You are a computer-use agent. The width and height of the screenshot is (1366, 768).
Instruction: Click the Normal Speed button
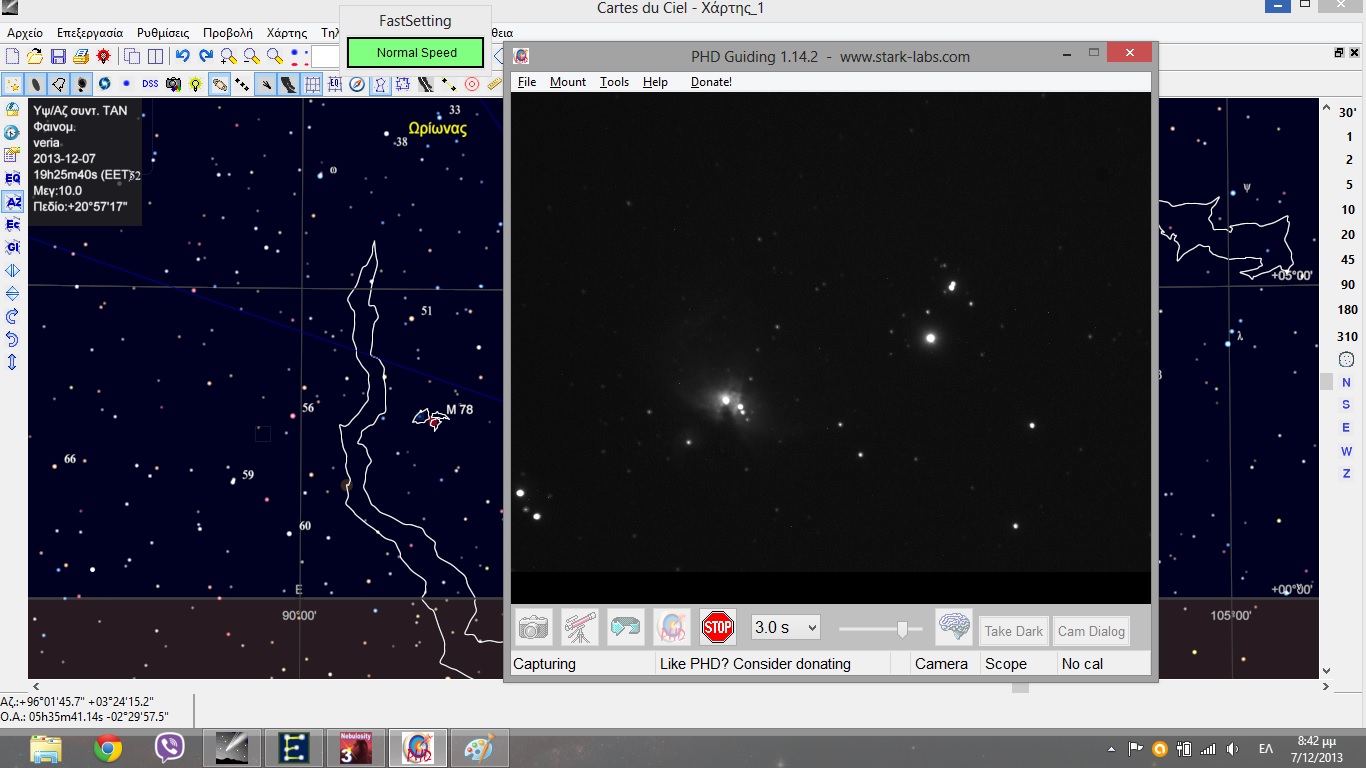[x=416, y=53]
